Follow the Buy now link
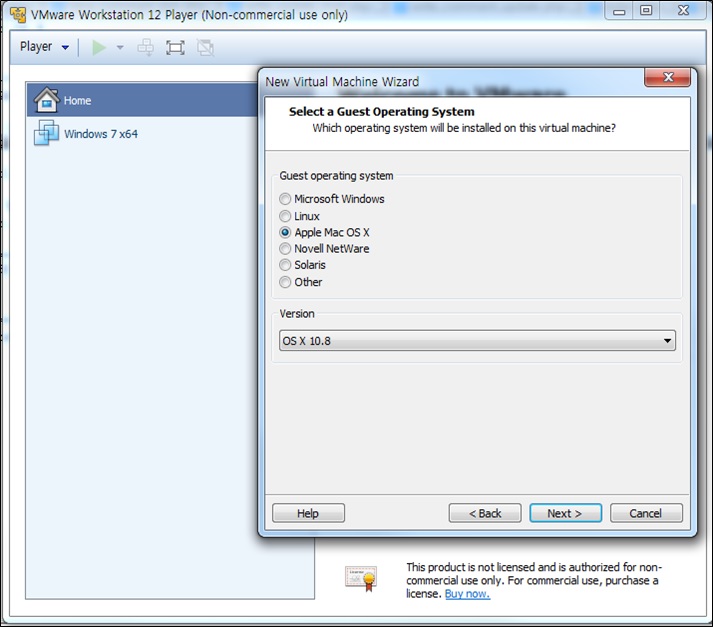The height and width of the screenshot is (627, 713). tap(467, 594)
